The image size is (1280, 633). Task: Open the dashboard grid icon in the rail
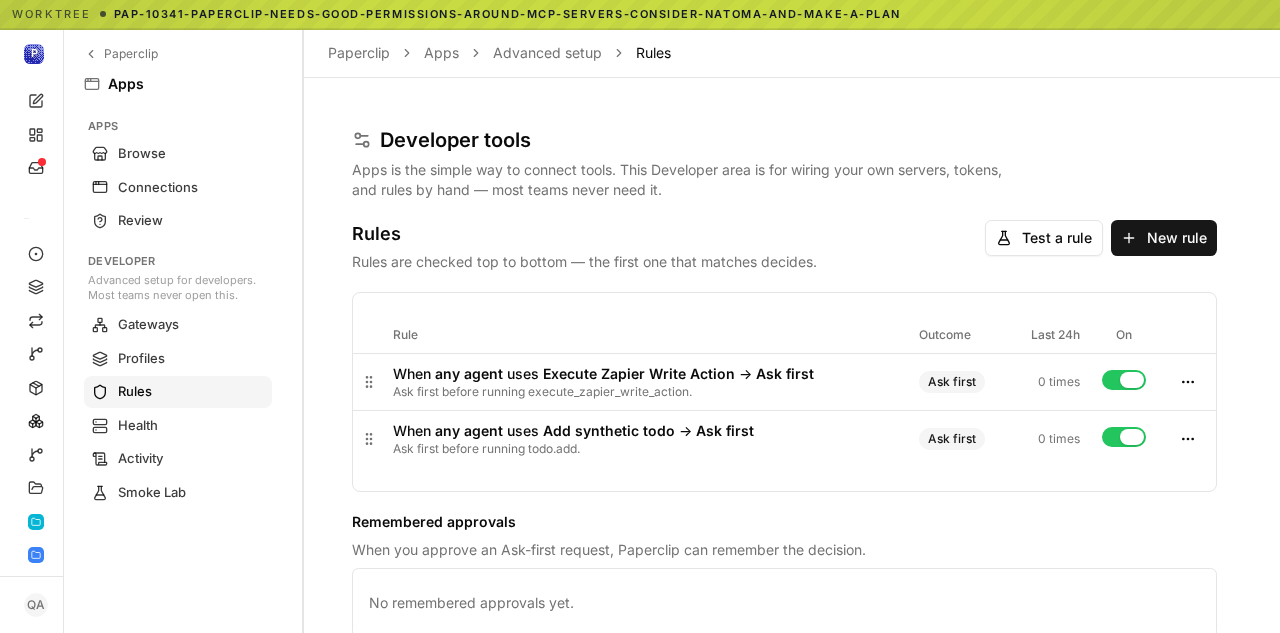(x=36, y=134)
